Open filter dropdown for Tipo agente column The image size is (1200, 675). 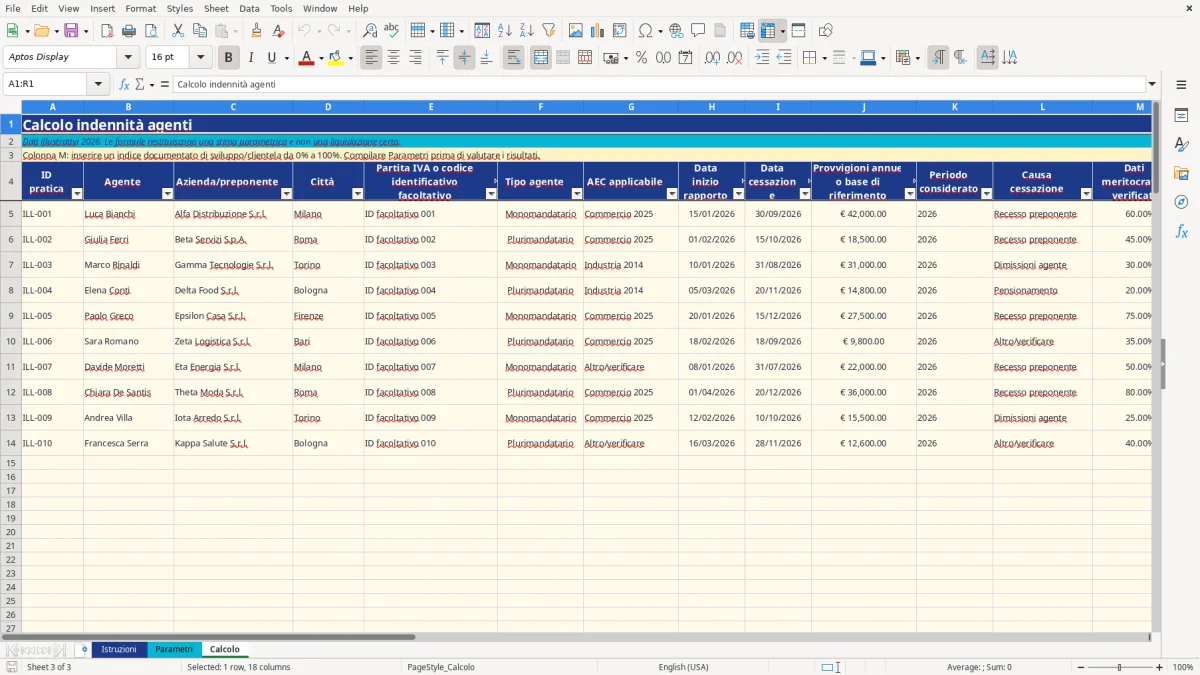(x=576, y=194)
